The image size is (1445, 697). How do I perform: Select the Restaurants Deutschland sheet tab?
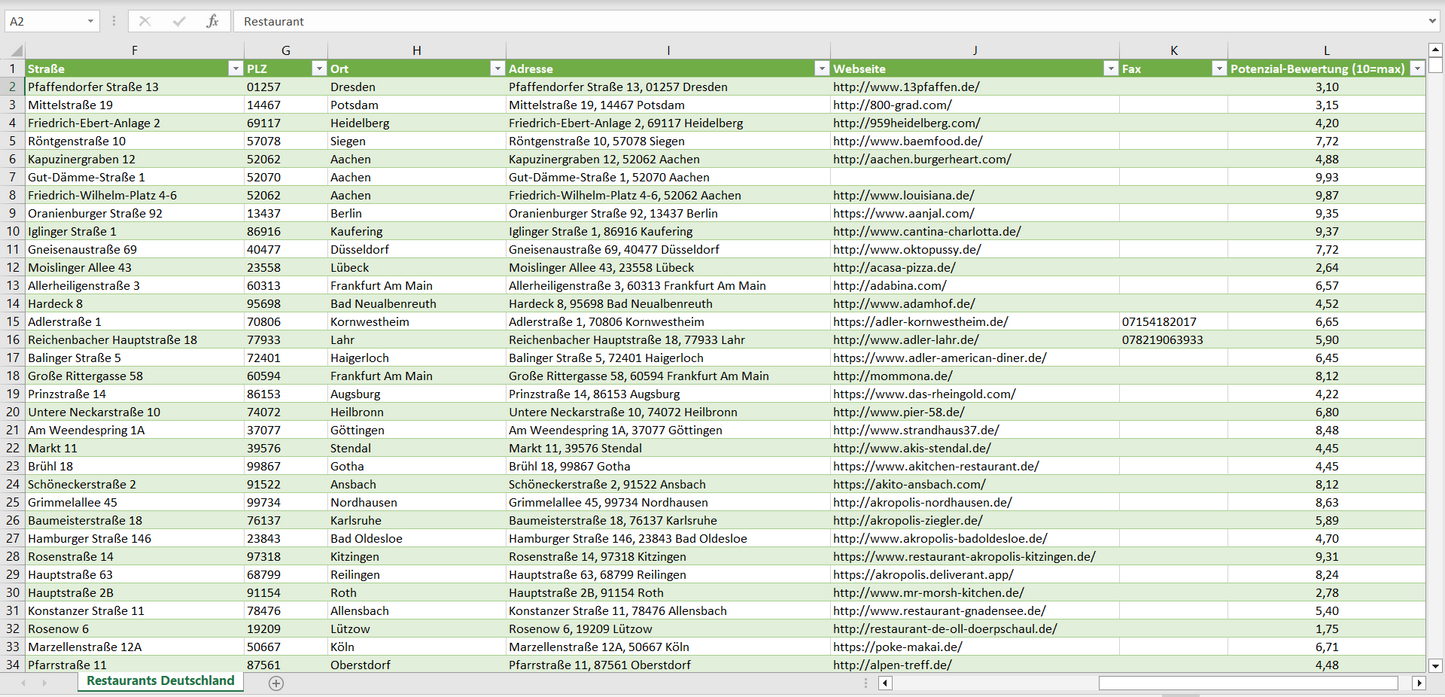(160, 681)
